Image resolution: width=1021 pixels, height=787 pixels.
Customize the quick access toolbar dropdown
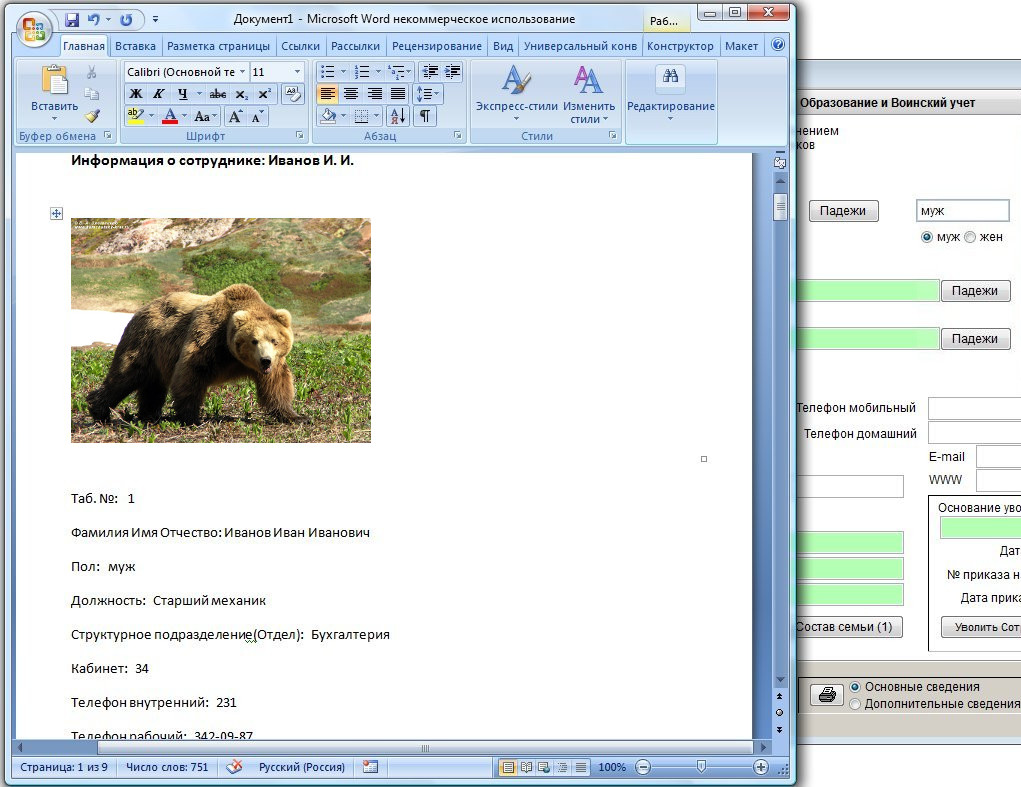tap(155, 20)
